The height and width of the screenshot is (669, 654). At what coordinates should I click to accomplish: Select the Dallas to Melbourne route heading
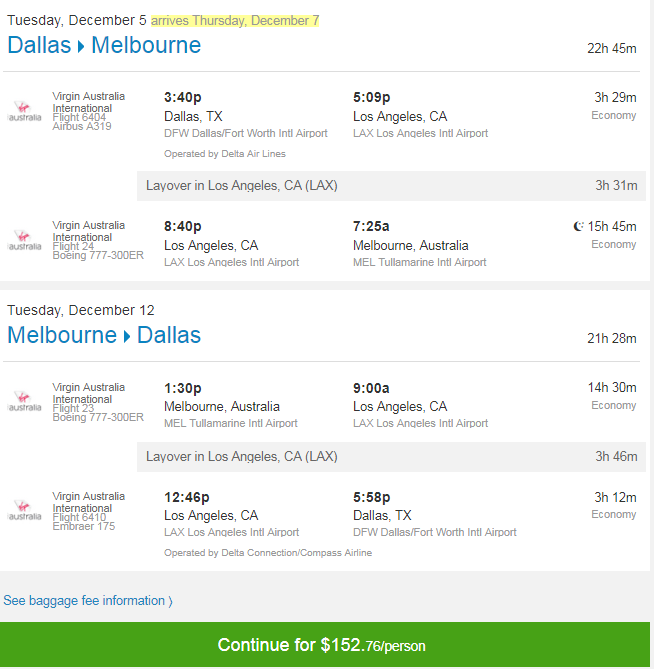tap(104, 45)
